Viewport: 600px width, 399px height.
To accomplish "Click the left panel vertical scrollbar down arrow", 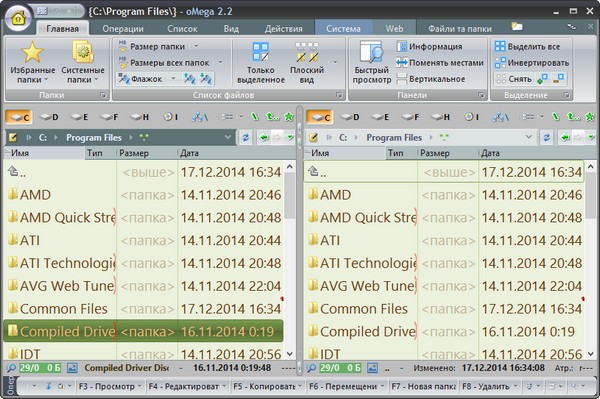I will click(x=290, y=354).
